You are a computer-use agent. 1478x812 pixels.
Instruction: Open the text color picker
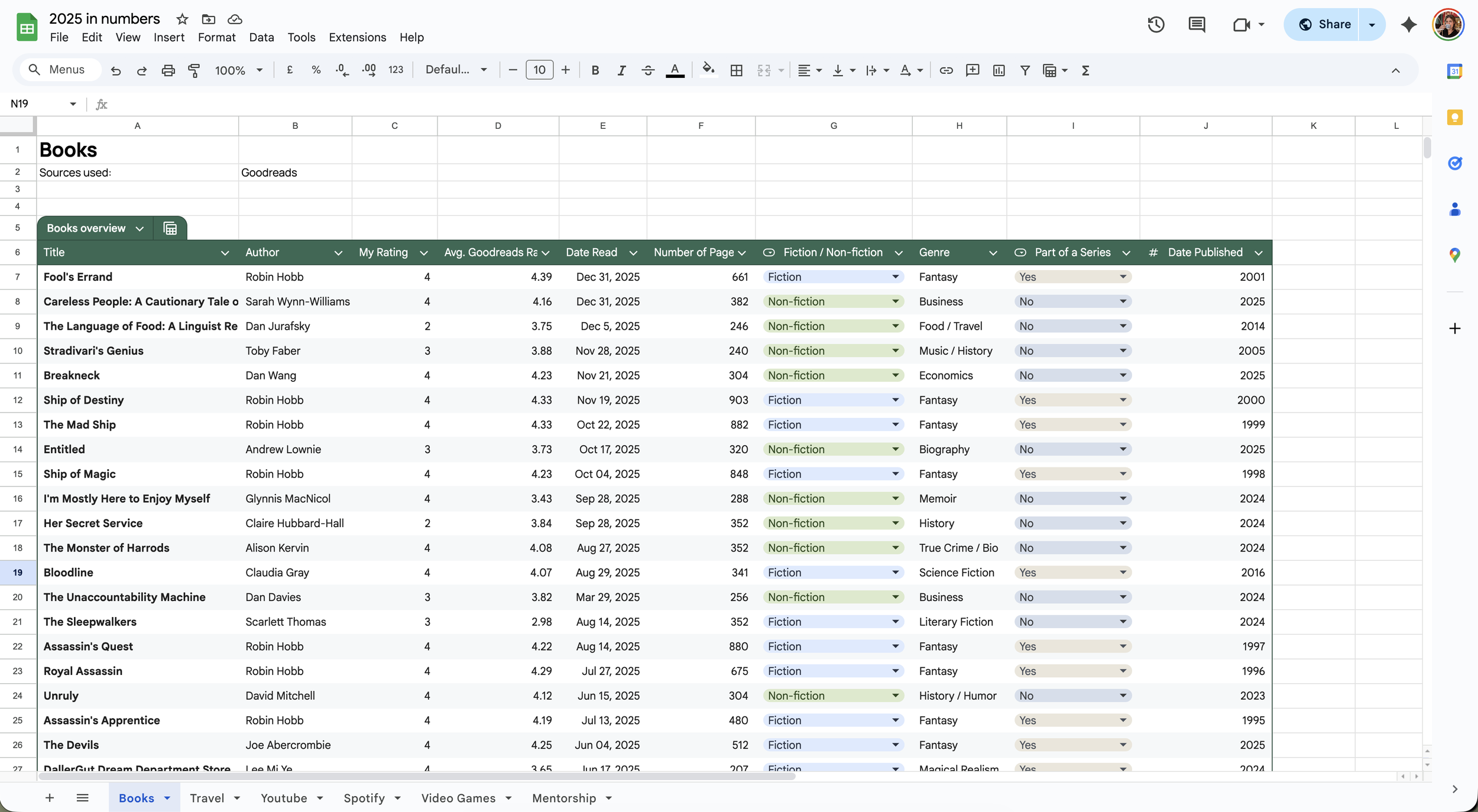tap(675, 70)
